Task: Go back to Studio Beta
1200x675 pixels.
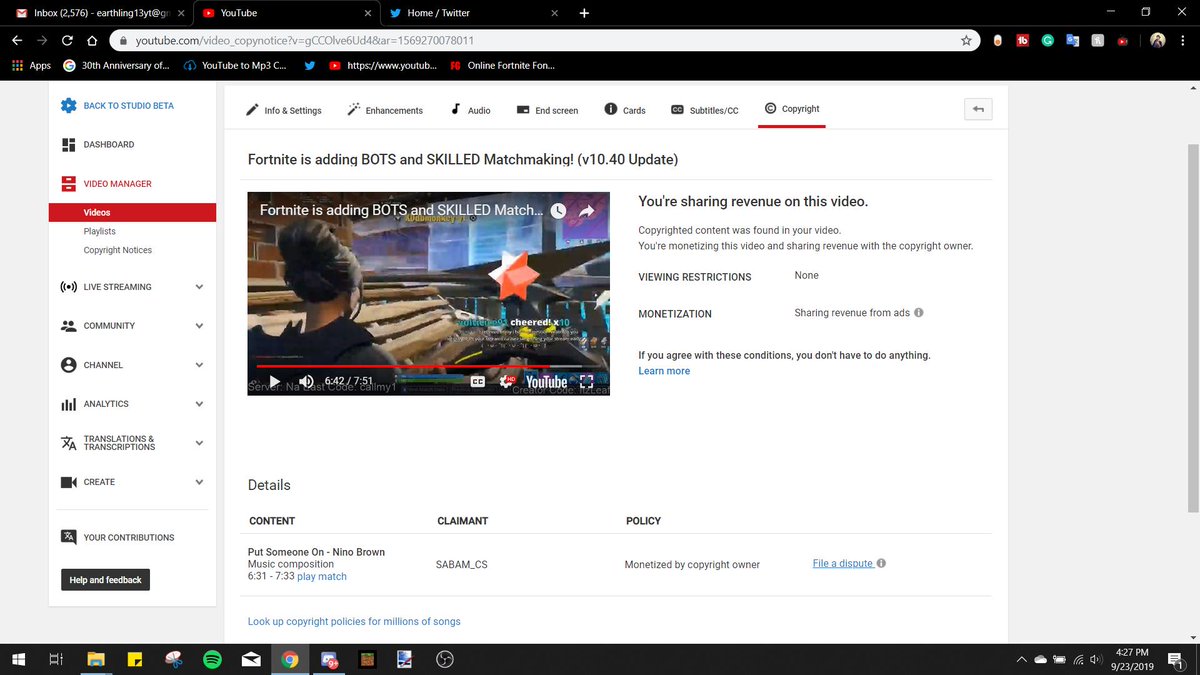Action: tap(117, 106)
